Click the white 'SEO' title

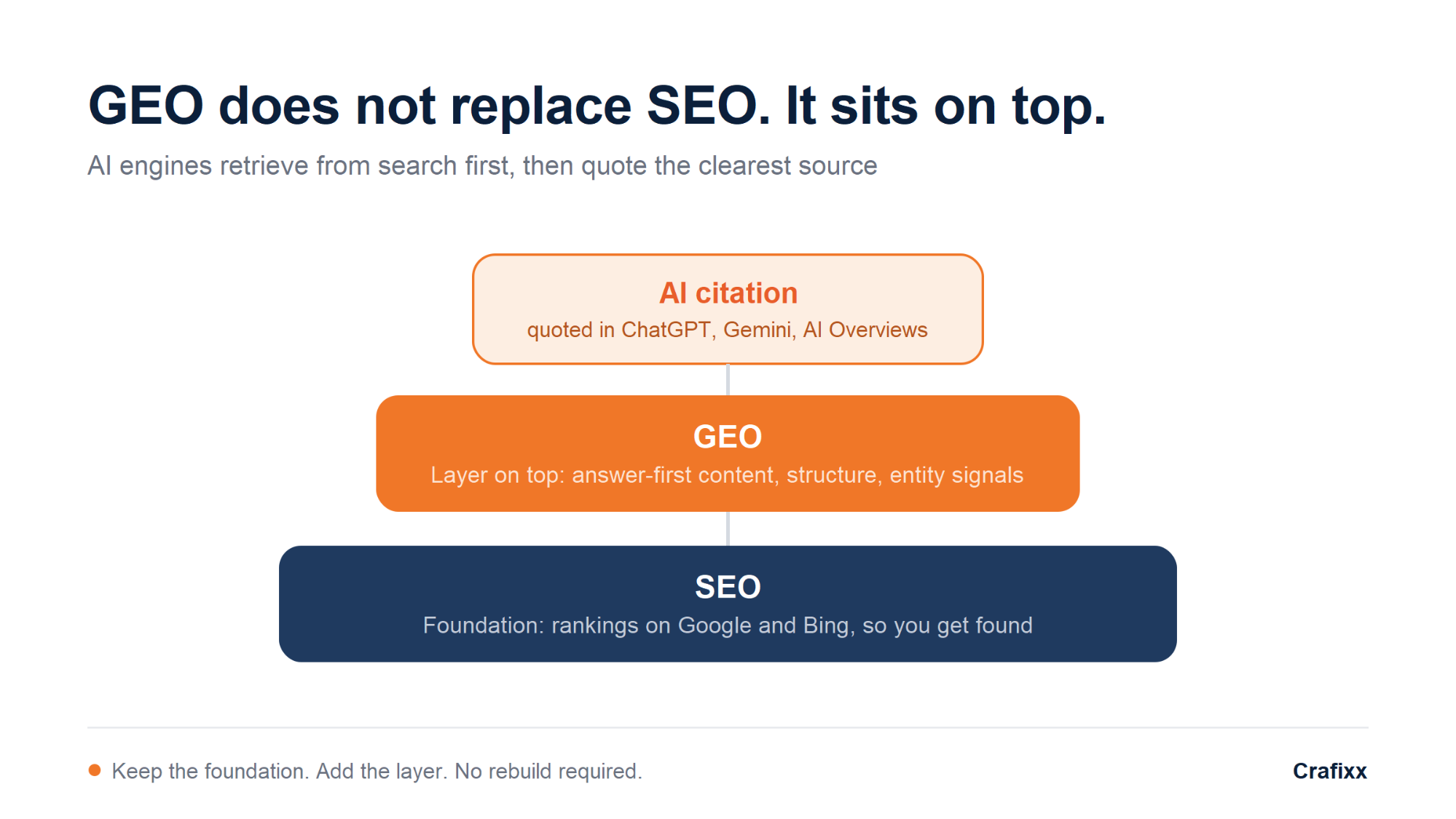tap(728, 587)
